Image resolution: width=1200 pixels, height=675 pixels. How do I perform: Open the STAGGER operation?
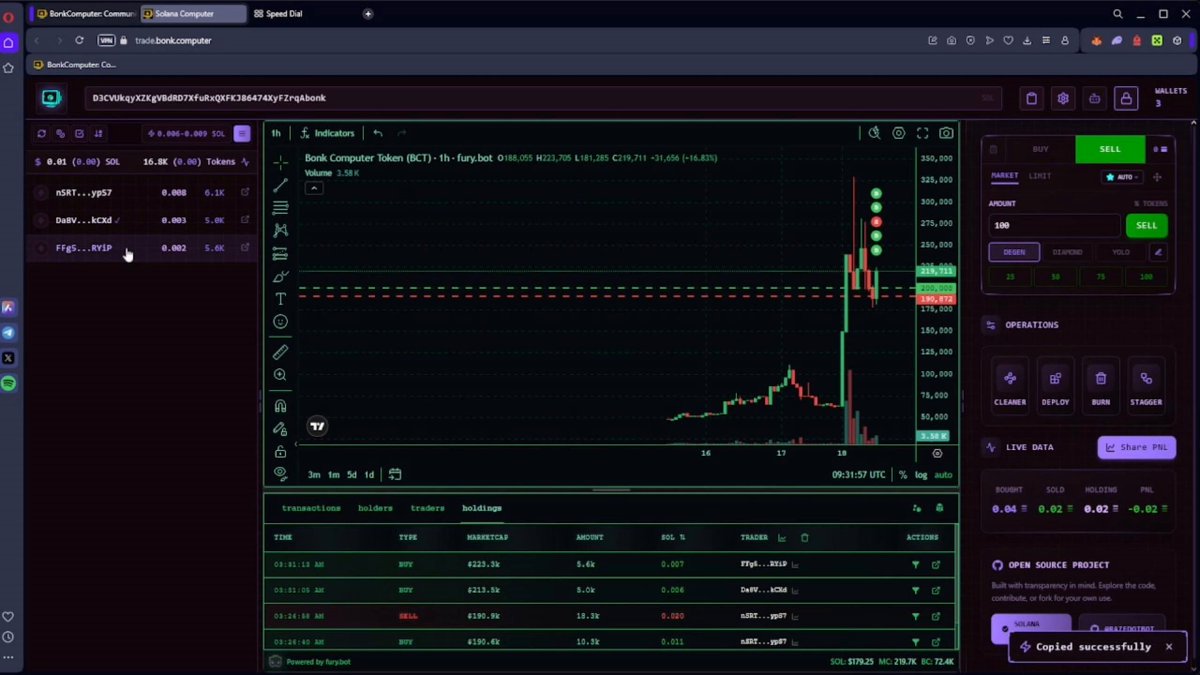tap(1146, 384)
